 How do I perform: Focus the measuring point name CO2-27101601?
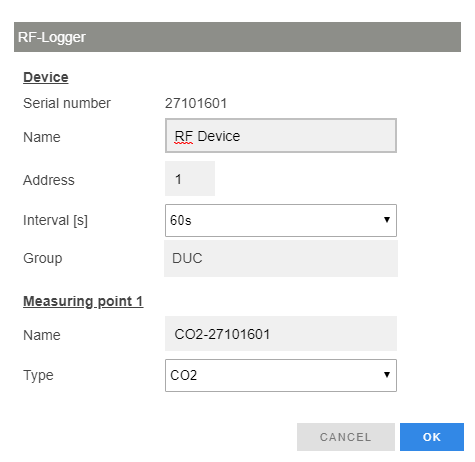[281, 333]
